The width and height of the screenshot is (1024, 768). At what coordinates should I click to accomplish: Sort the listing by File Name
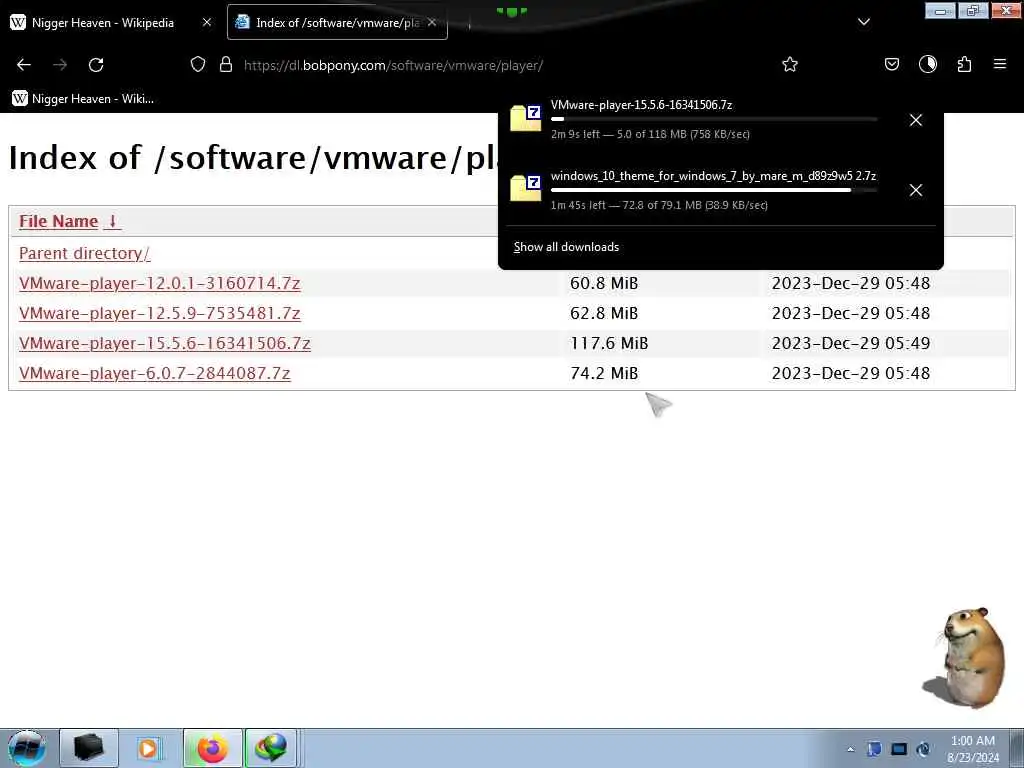59,221
